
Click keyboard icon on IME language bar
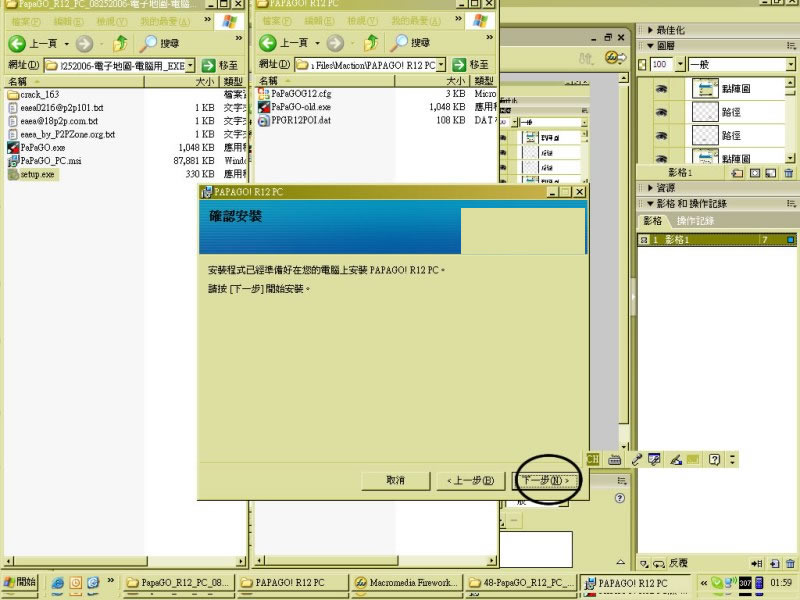[x=614, y=460]
